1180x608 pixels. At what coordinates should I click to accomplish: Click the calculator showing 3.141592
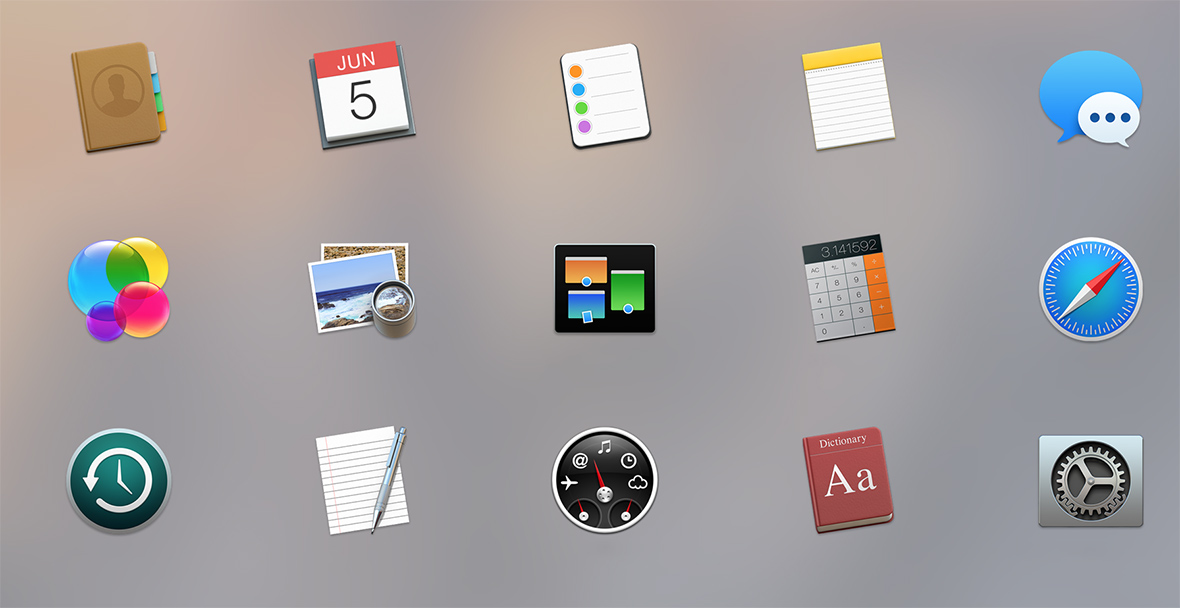point(848,290)
